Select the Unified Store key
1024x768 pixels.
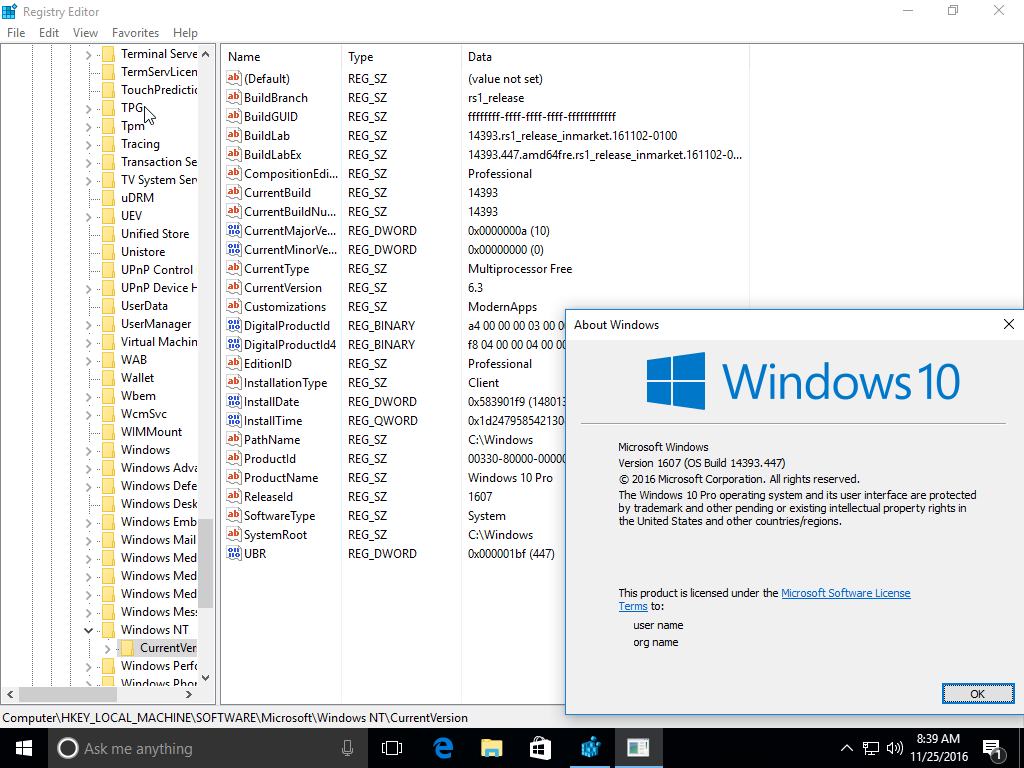(x=155, y=234)
